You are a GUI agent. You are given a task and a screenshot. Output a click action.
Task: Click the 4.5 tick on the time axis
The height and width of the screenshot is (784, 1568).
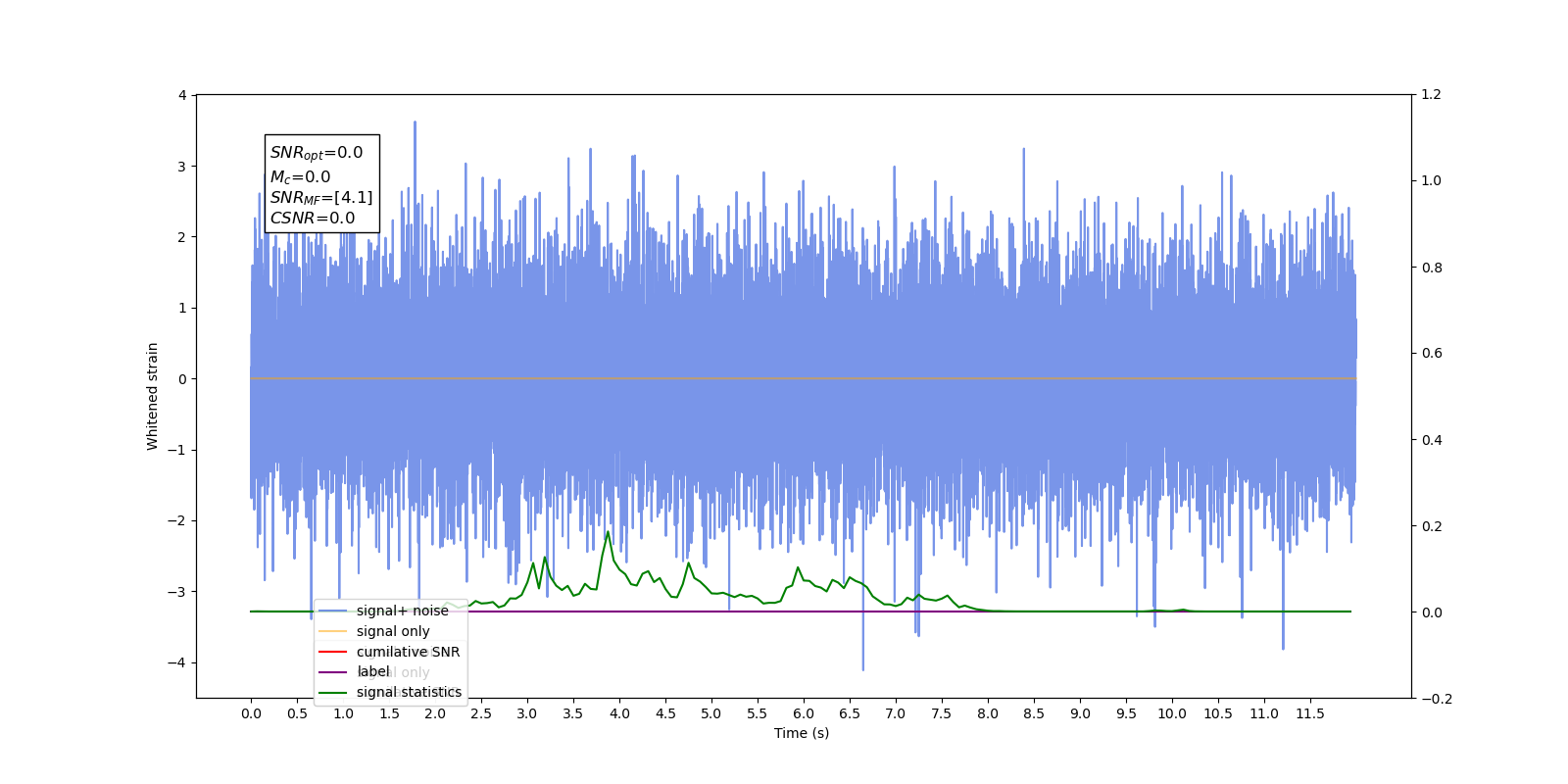point(665,713)
